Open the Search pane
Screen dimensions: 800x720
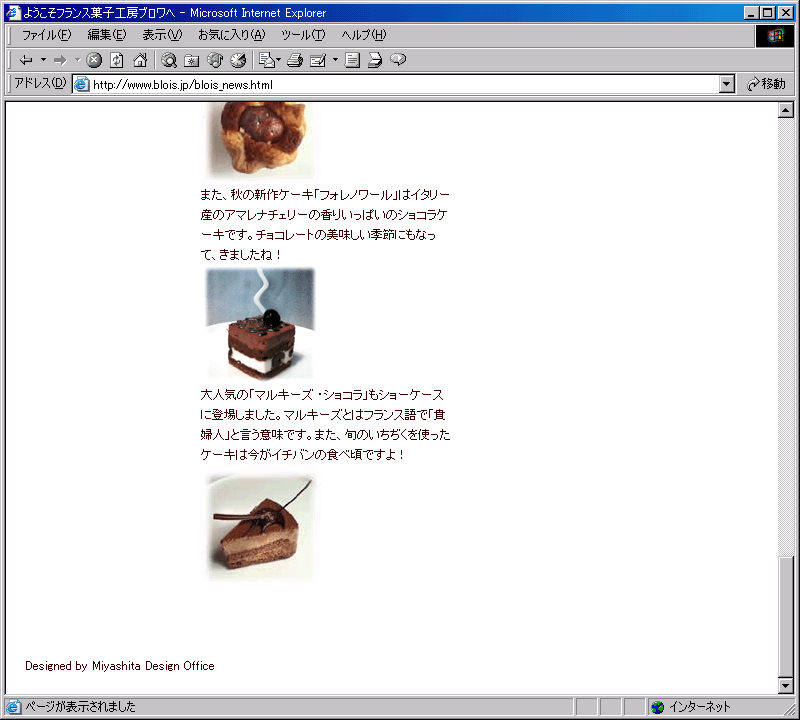pyautogui.click(x=169, y=60)
